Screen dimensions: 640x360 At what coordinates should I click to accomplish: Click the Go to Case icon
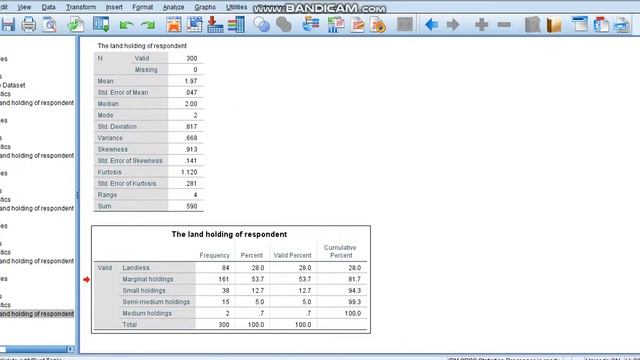pos(194,24)
